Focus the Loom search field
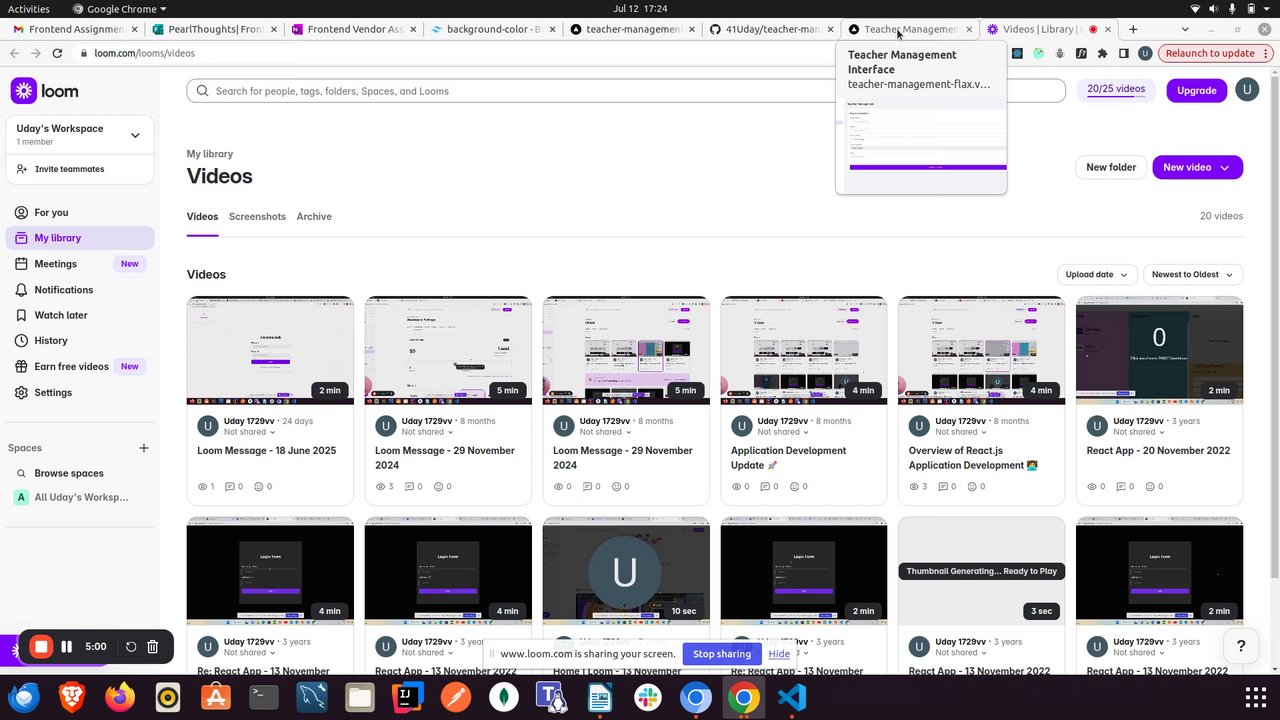The image size is (1280, 720). click(x=626, y=91)
